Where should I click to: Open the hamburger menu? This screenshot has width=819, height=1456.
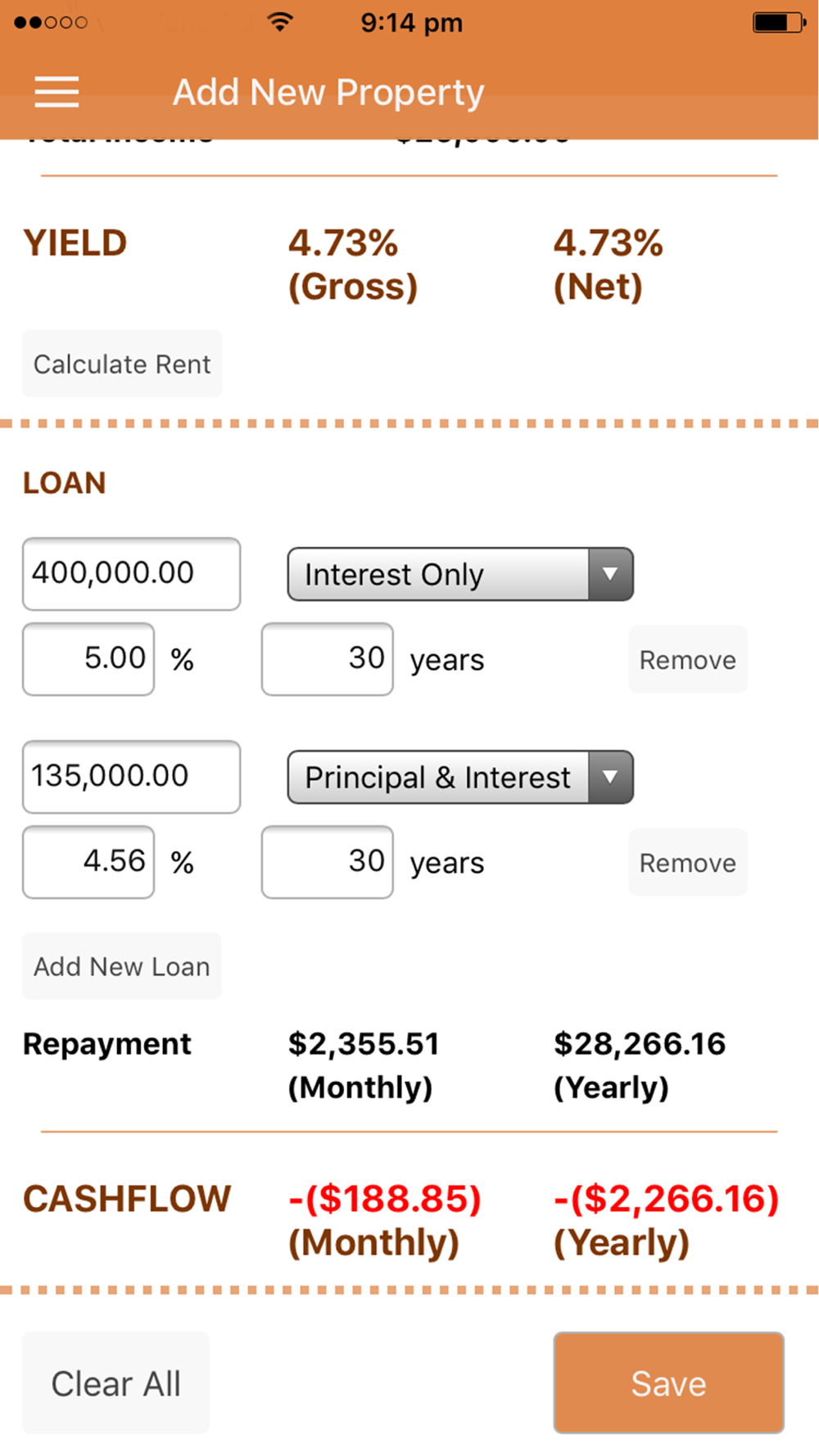57,92
